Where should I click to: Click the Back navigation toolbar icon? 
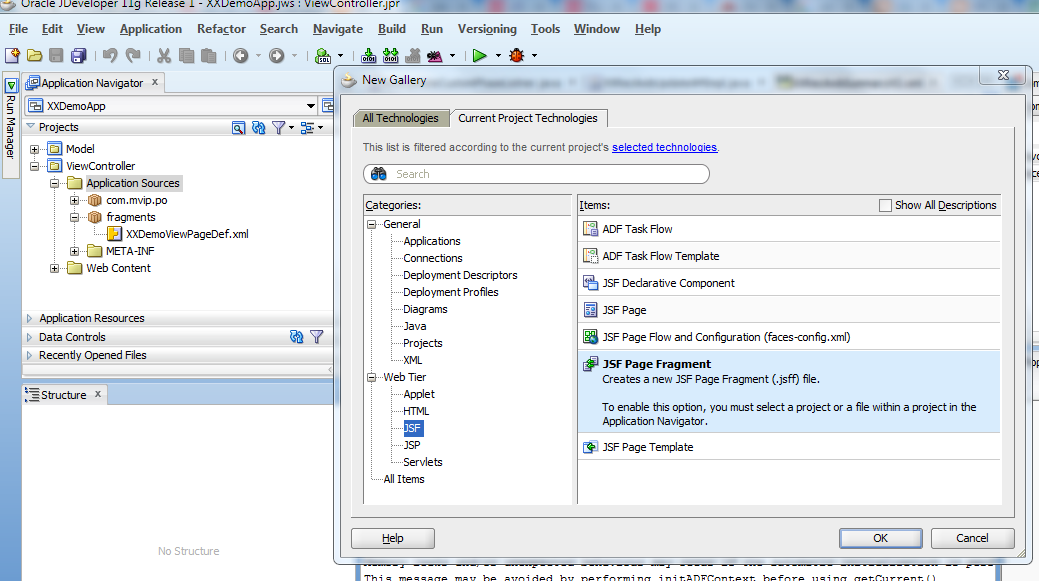point(239,56)
